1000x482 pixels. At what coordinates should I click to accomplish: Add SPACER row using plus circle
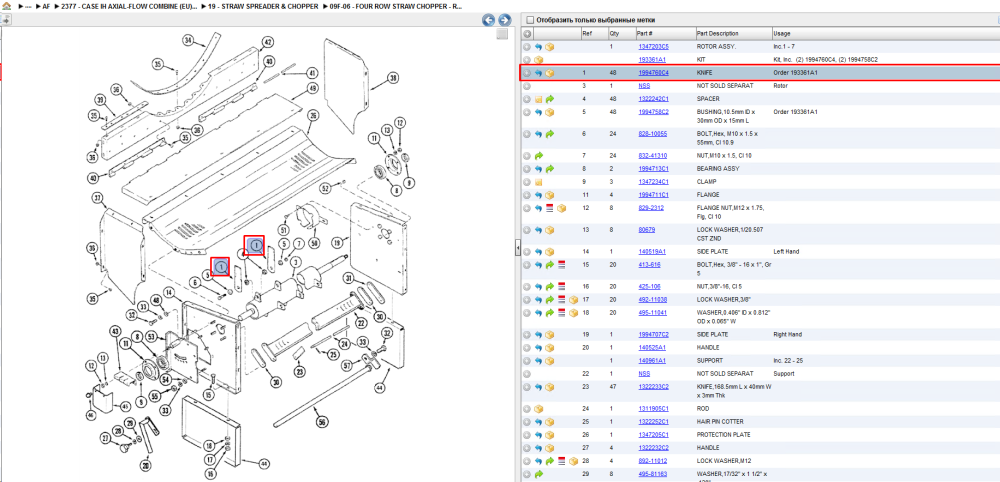click(527, 99)
